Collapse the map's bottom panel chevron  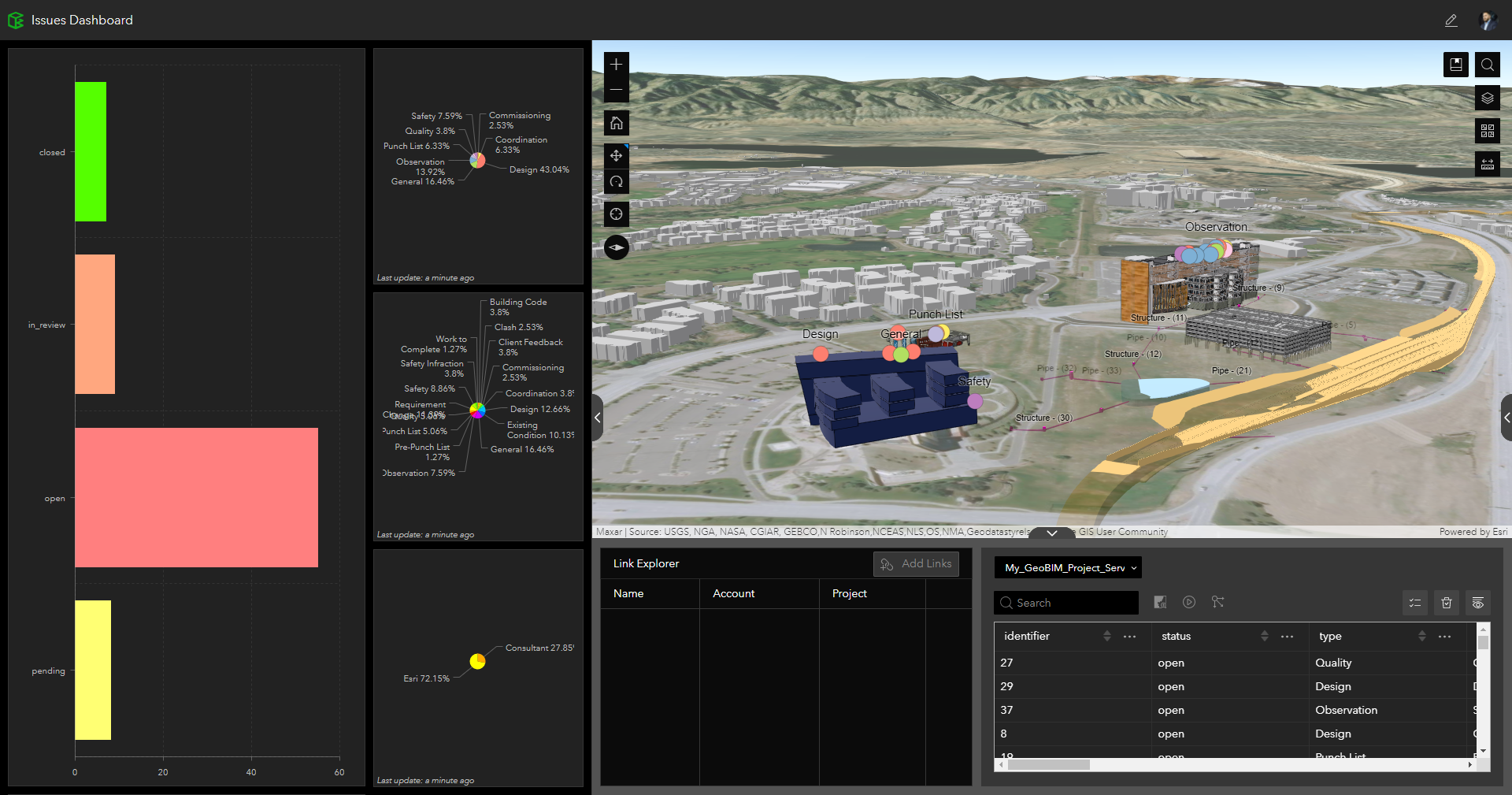click(x=1051, y=533)
